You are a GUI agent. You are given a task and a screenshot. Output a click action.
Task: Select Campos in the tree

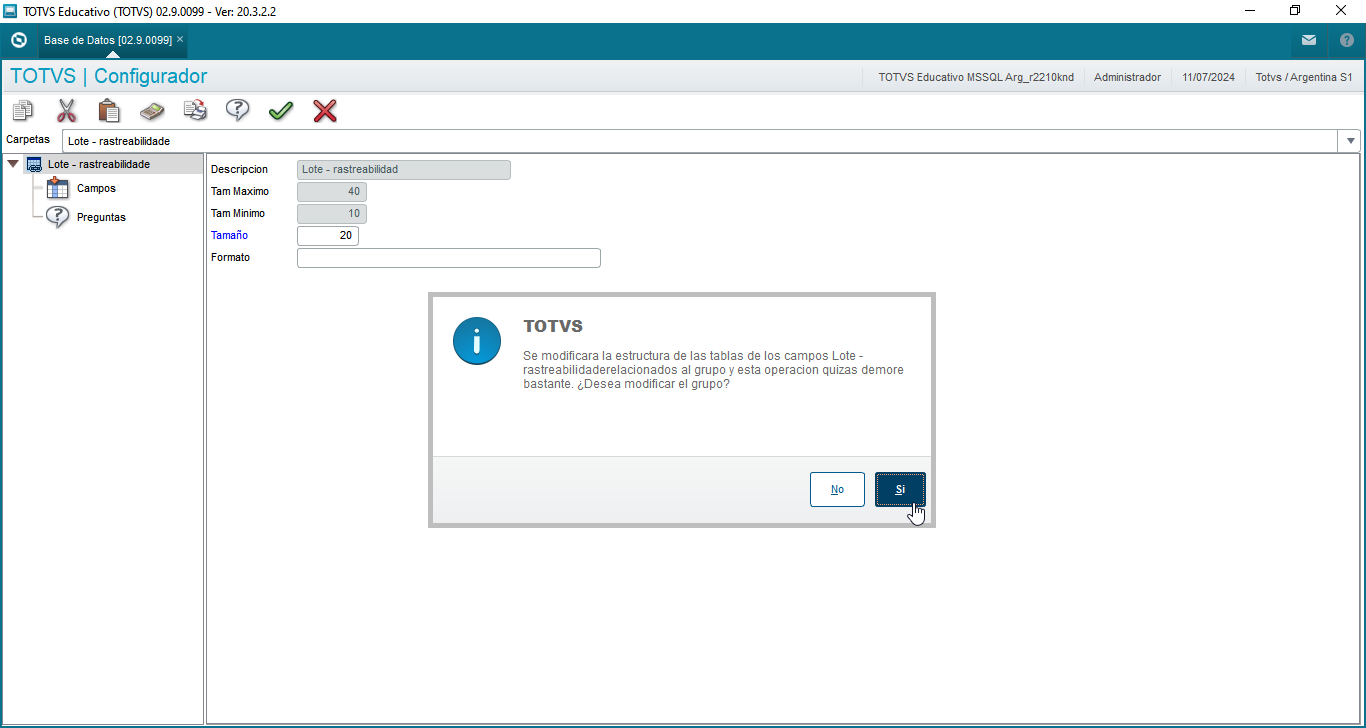coord(96,188)
